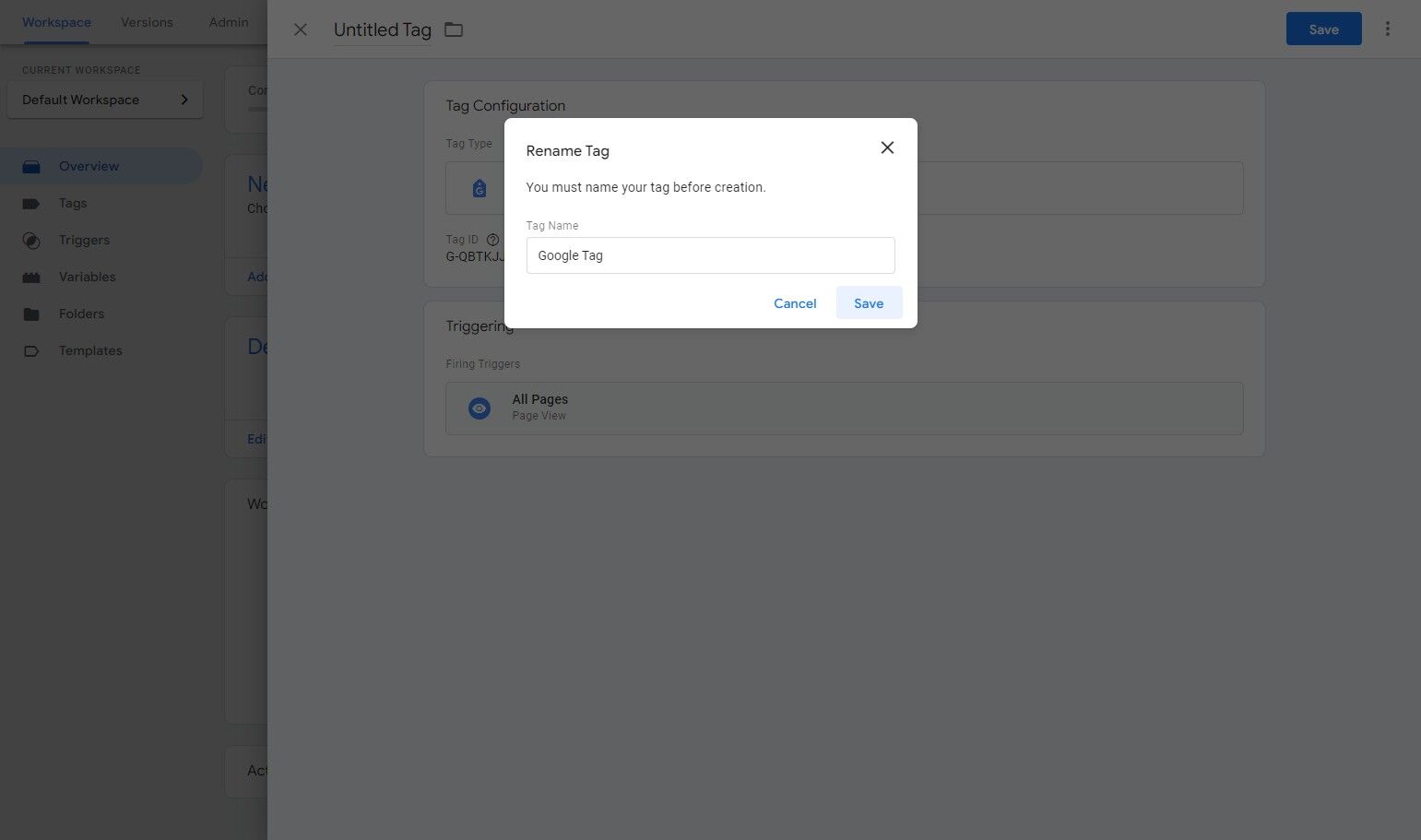The width and height of the screenshot is (1421, 840).
Task: Open Overview in the sidebar
Action: [x=101, y=166]
